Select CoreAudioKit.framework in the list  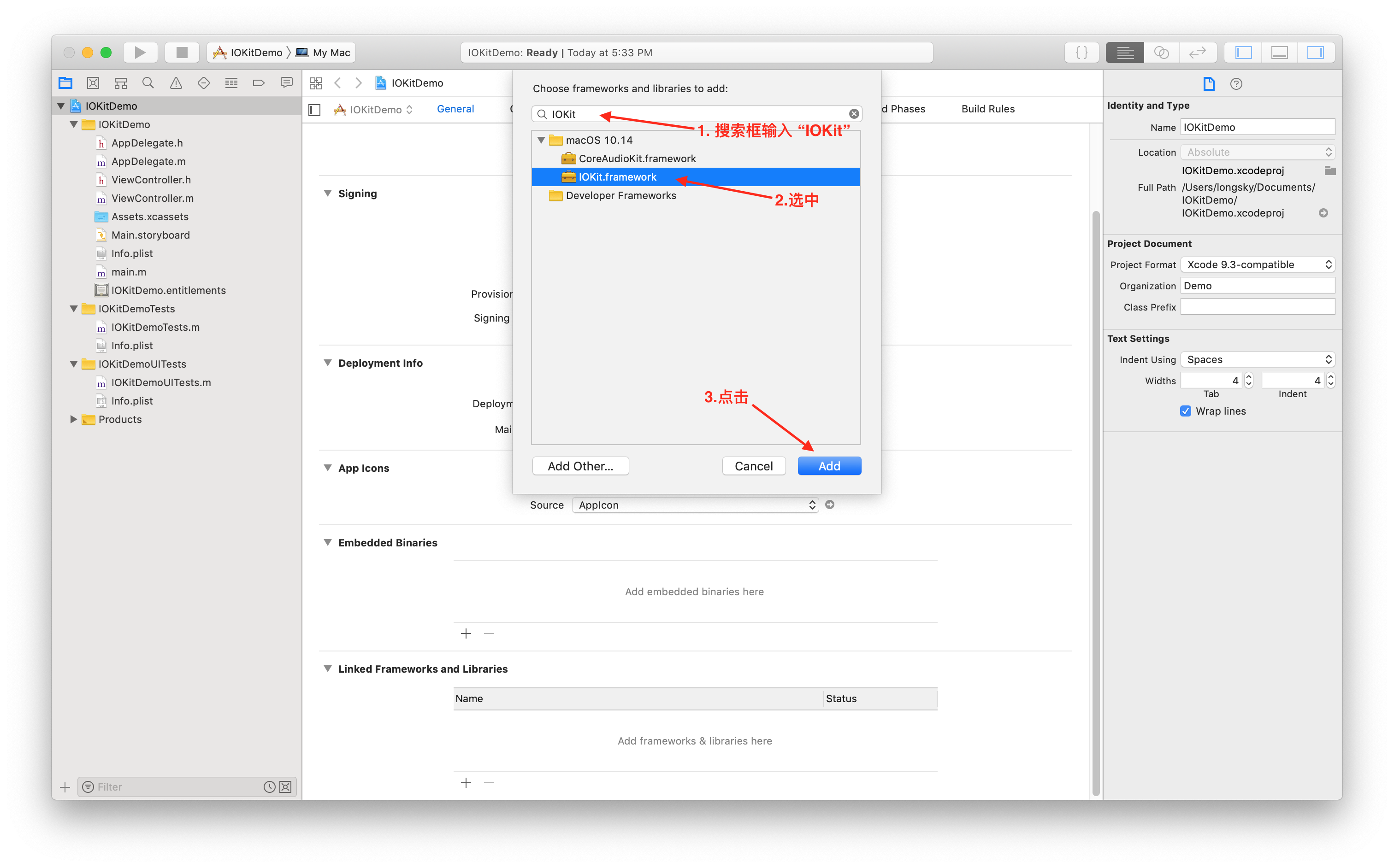pyautogui.click(x=637, y=158)
